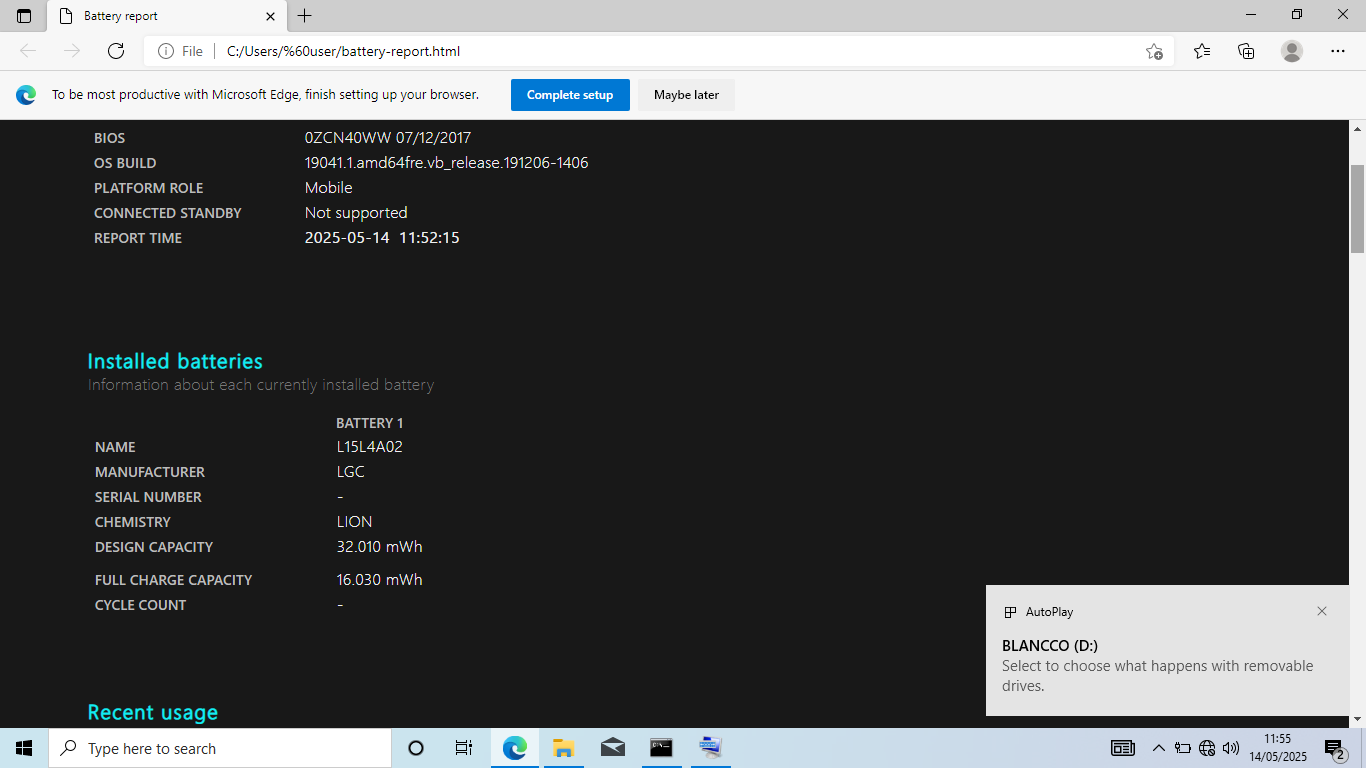Open the Mail app from taskbar
Viewport: 1366px width, 768px height.
tap(612, 748)
